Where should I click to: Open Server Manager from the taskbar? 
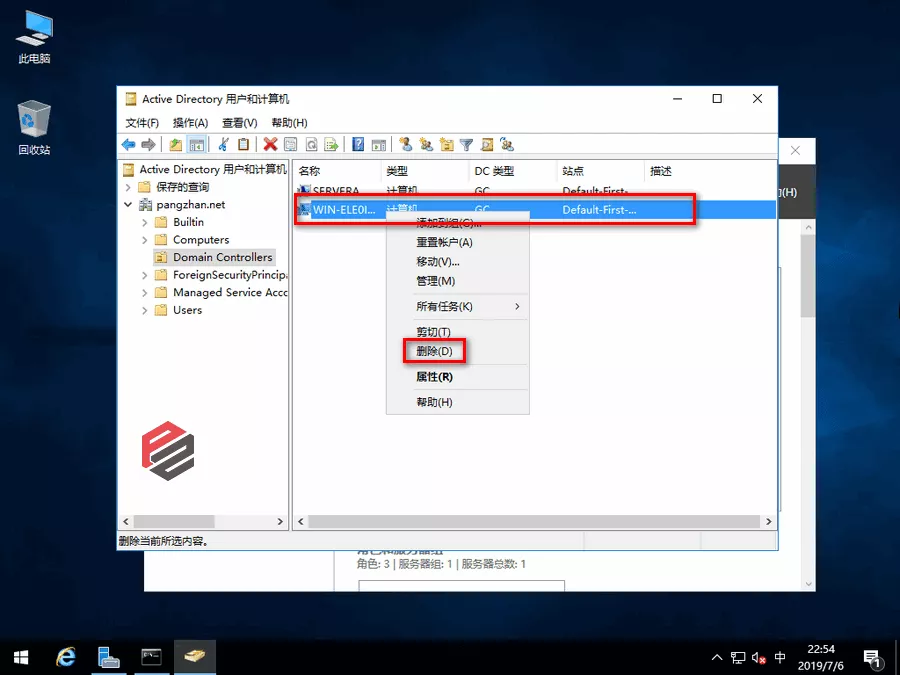[x=109, y=657]
